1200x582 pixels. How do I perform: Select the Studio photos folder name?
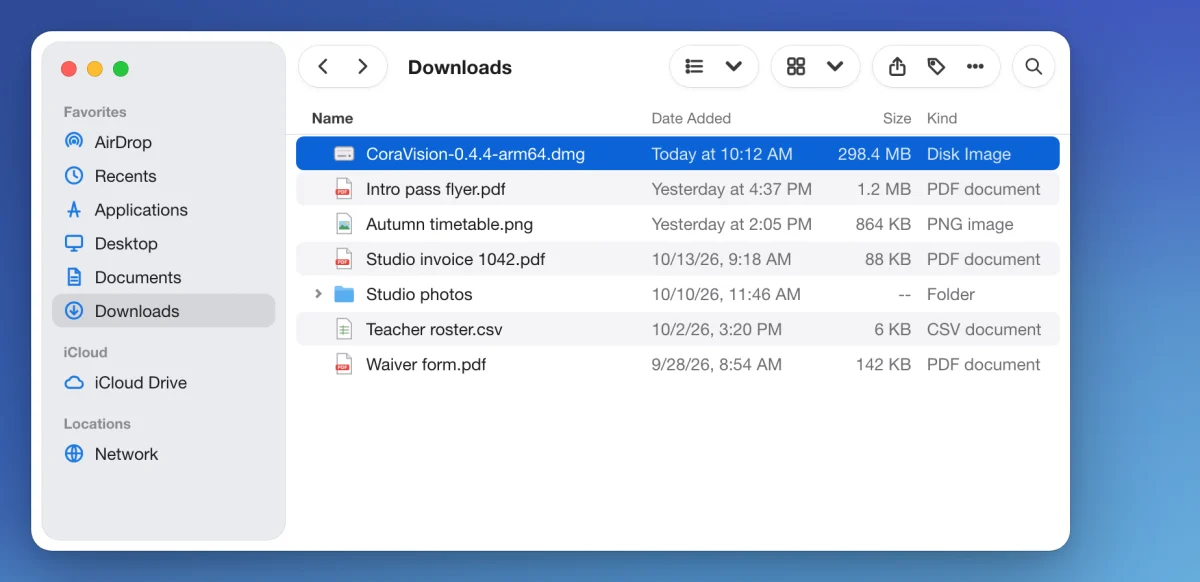click(419, 294)
